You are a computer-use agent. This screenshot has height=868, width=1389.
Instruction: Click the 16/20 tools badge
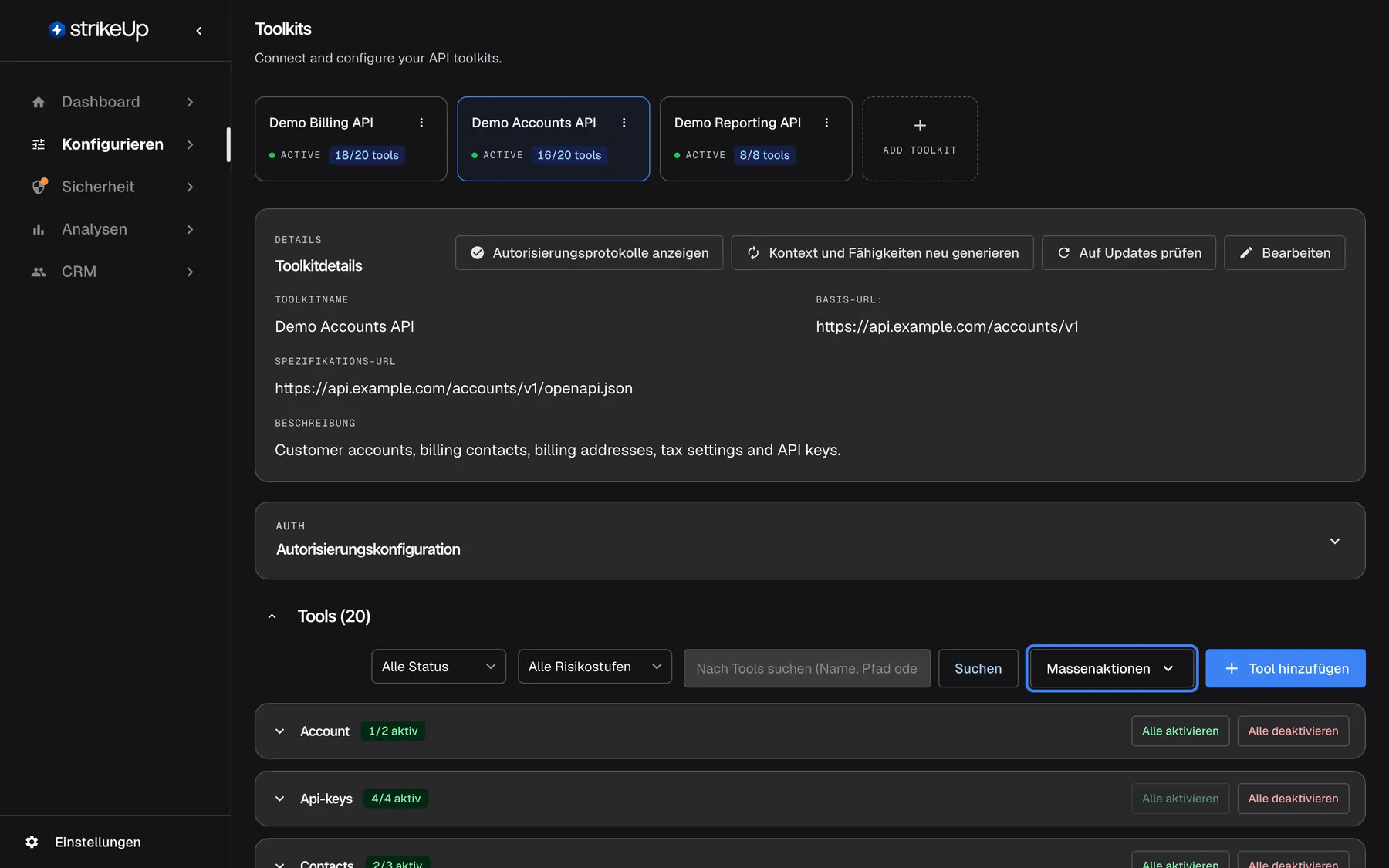(569, 155)
